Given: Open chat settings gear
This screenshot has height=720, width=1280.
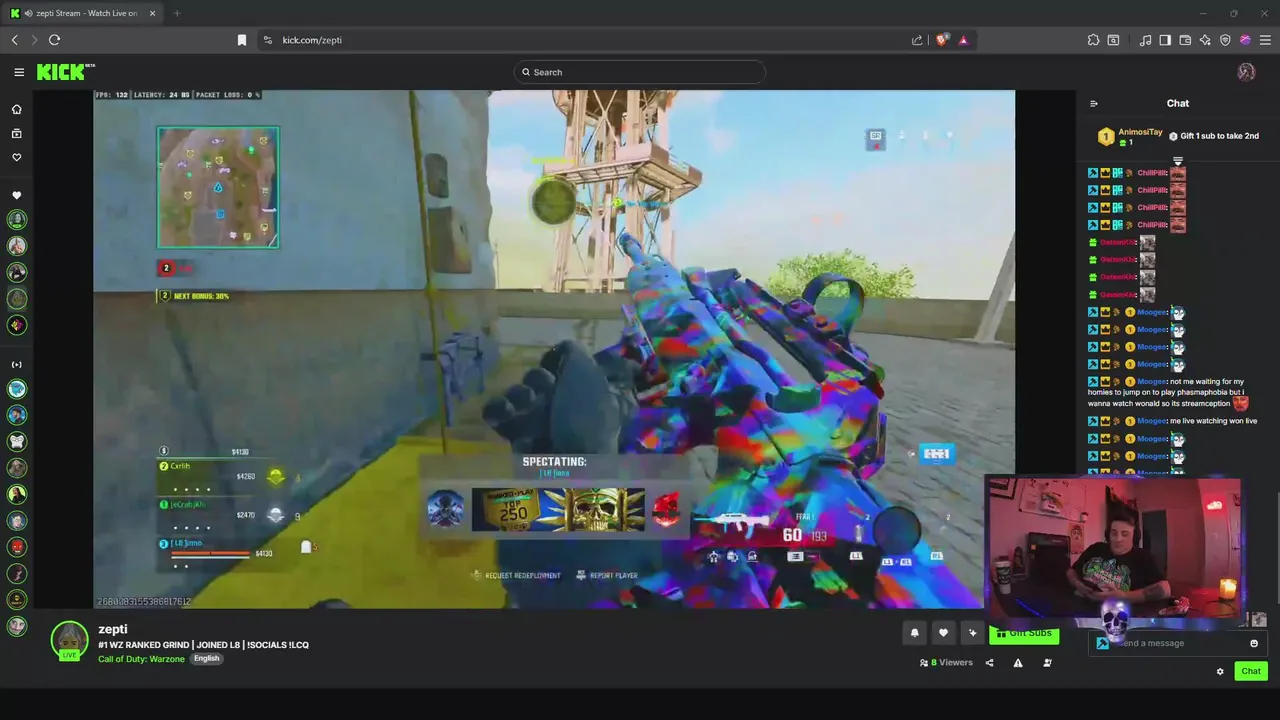Looking at the screenshot, I should coord(1220,671).
